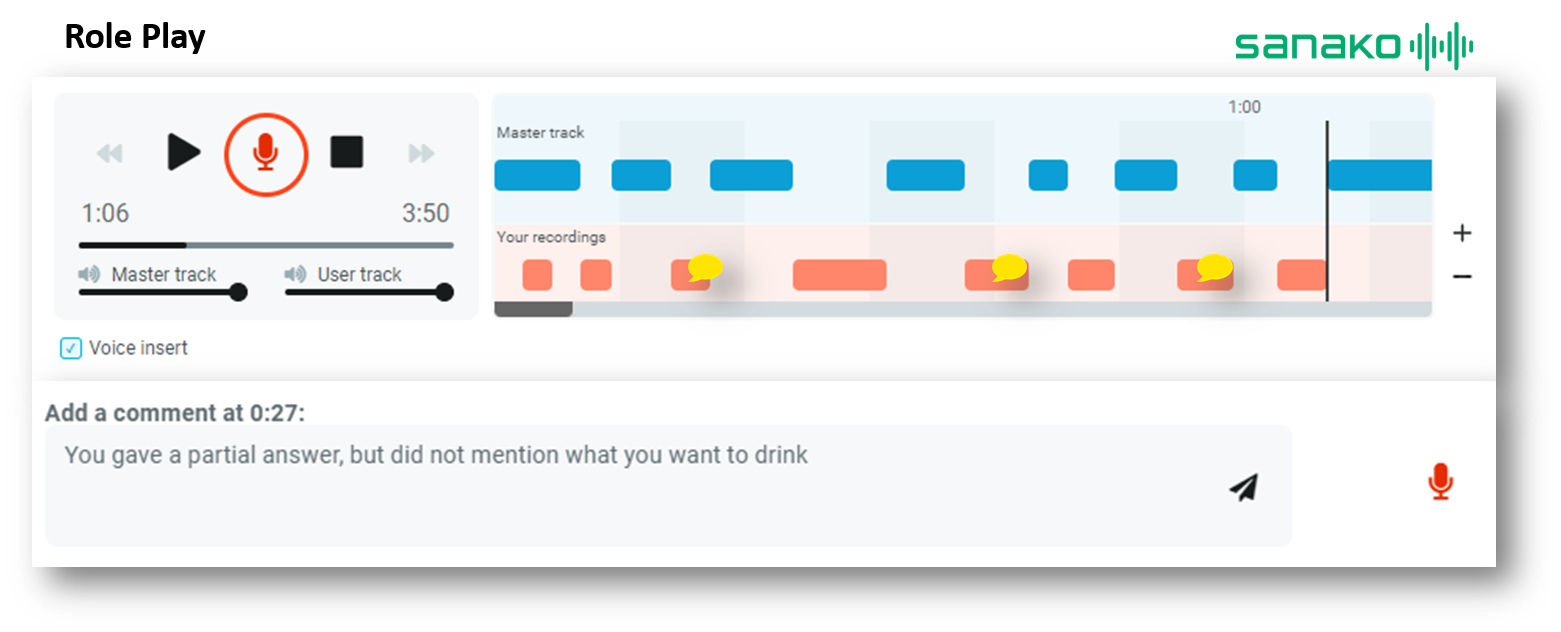Zoom in the timeline with the plus
Screen dimensions: 1561x632
[1462, 233]
